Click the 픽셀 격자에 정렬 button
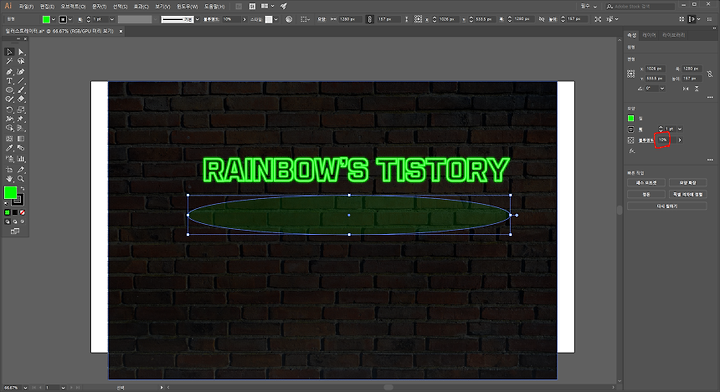The height and width of the screenshot is (392, 720). (687, 195)
